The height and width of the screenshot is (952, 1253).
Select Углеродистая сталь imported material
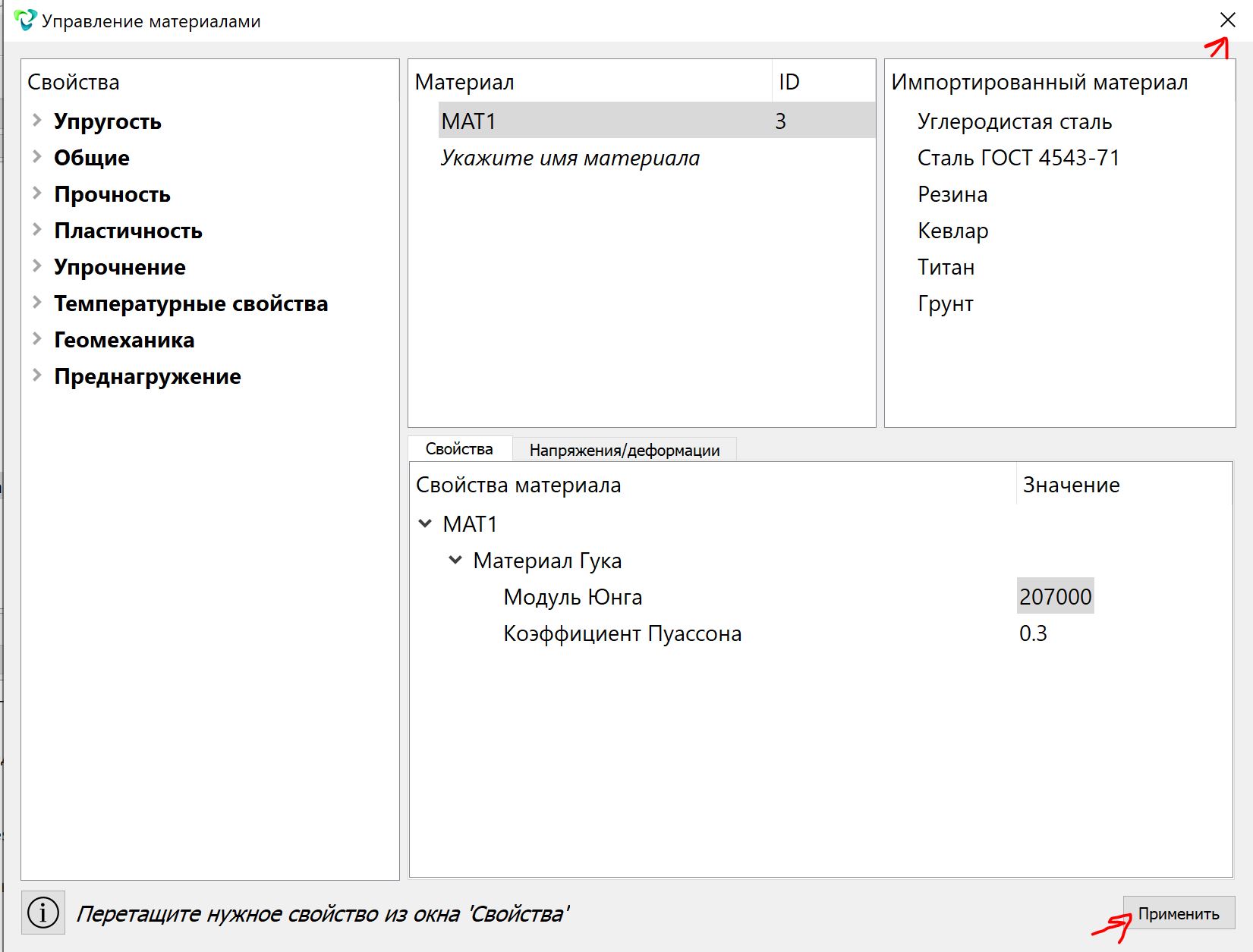pos(1015,121)
